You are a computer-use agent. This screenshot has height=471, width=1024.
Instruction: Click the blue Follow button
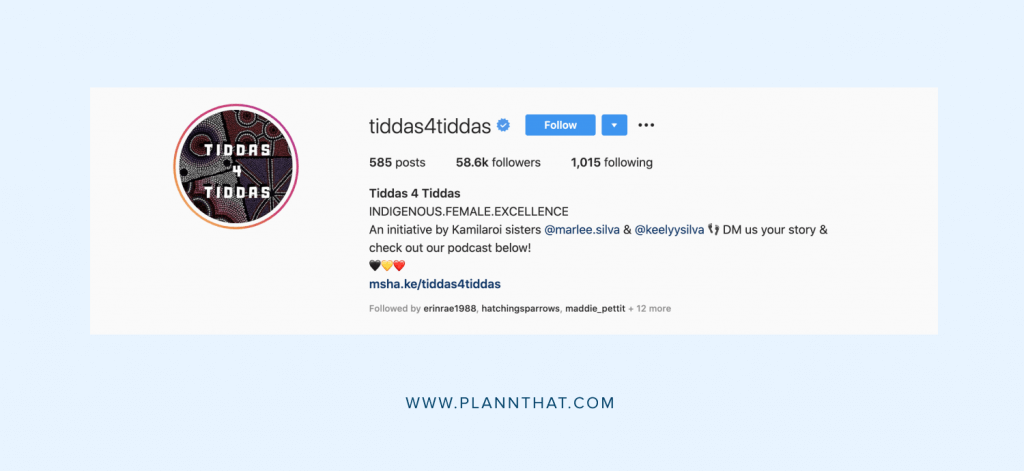click(560, 125)
